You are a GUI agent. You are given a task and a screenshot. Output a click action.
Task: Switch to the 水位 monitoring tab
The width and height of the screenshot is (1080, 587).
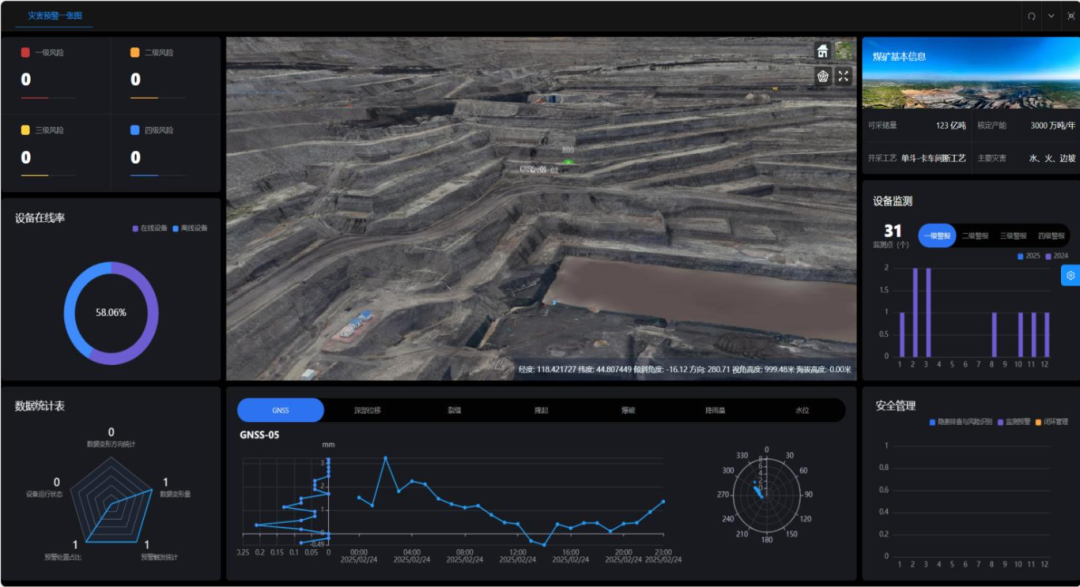coord(801,410)
